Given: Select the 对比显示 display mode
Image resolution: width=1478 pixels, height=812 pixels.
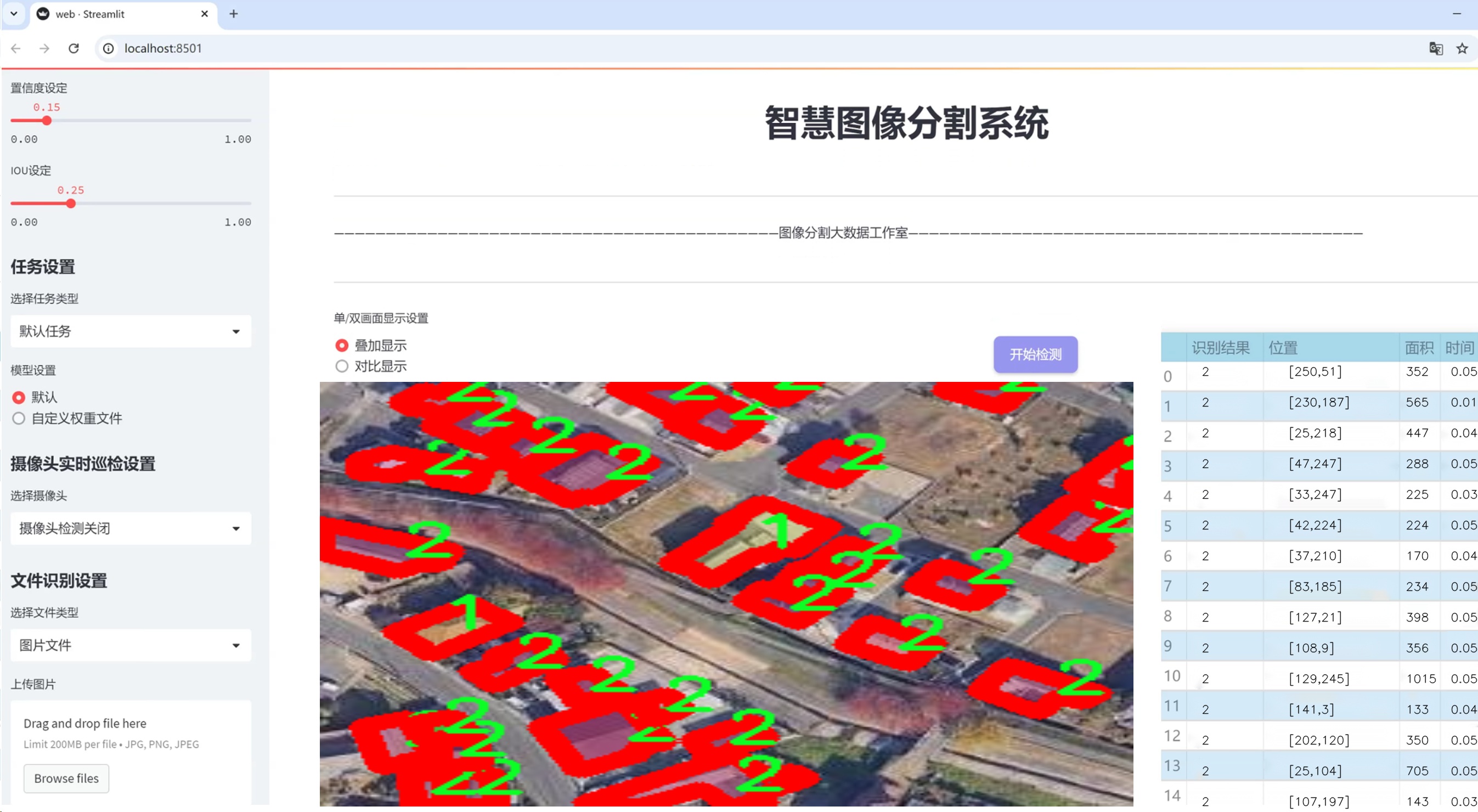Looking at the screenshot, I should [x=342, y=366].
